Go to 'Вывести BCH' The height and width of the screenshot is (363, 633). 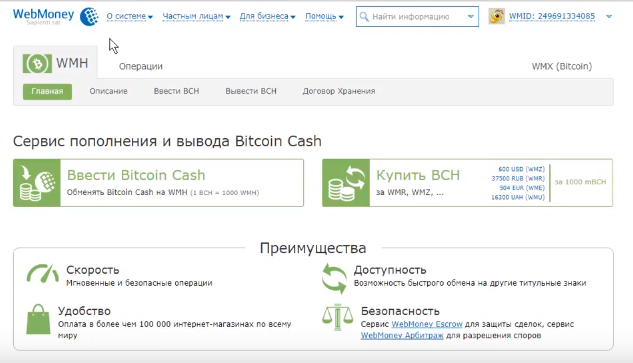click(x=251, y=91)
